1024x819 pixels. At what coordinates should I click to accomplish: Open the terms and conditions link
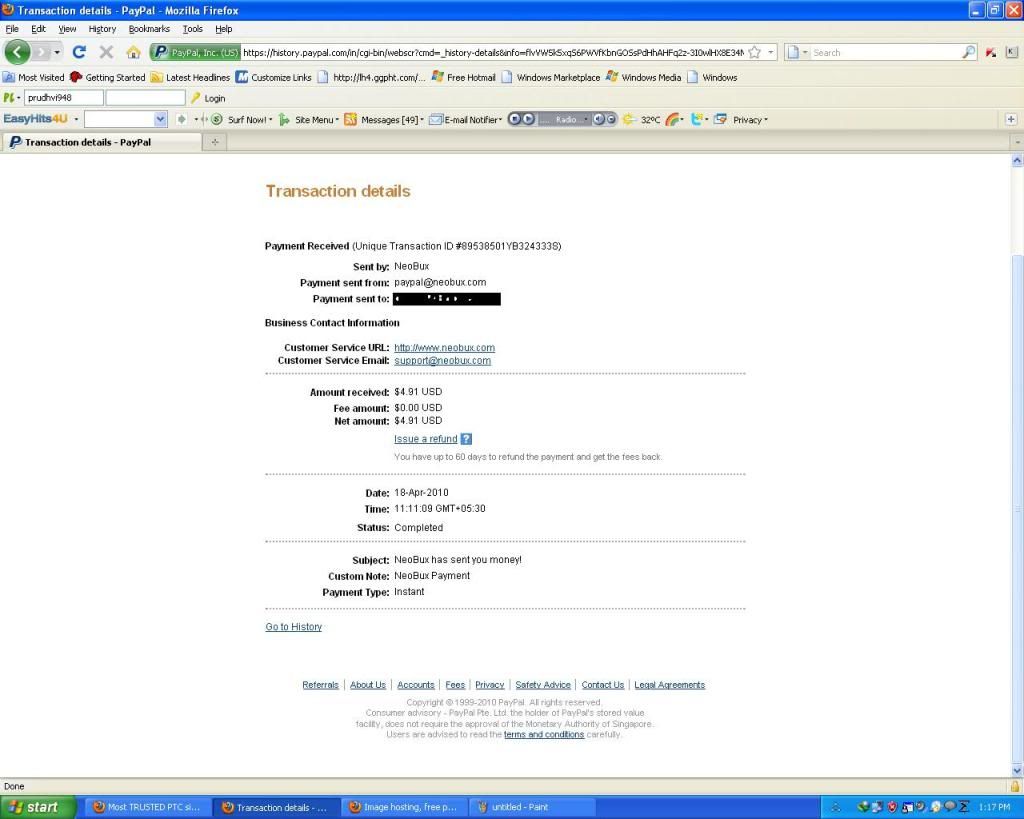point(544,734)
